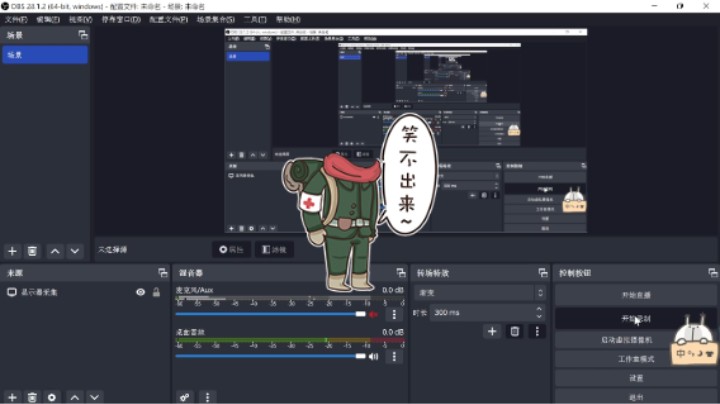Open source 属性 properties button
This screenshot has height=404, width=720.
(x=231, y=249)
